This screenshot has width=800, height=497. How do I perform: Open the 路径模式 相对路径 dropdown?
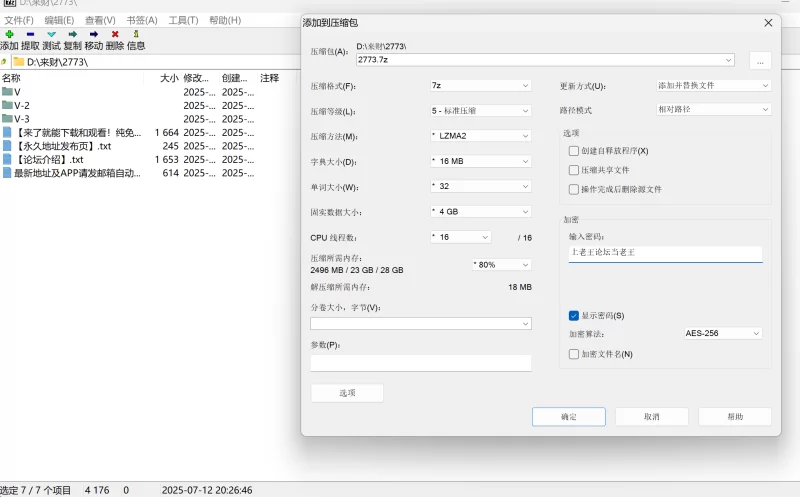coord(713,109)
